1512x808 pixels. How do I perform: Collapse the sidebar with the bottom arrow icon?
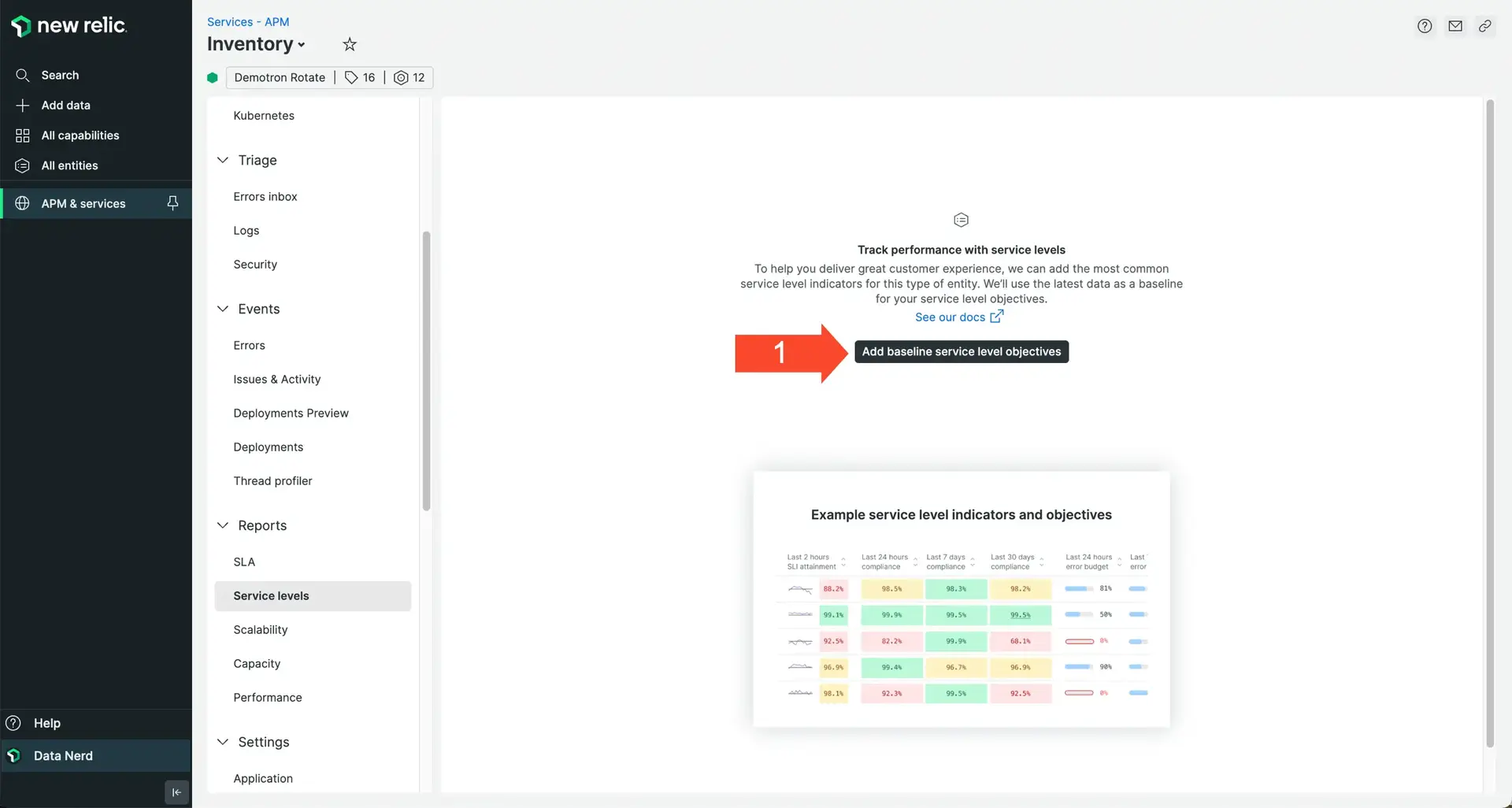(176, 792)
